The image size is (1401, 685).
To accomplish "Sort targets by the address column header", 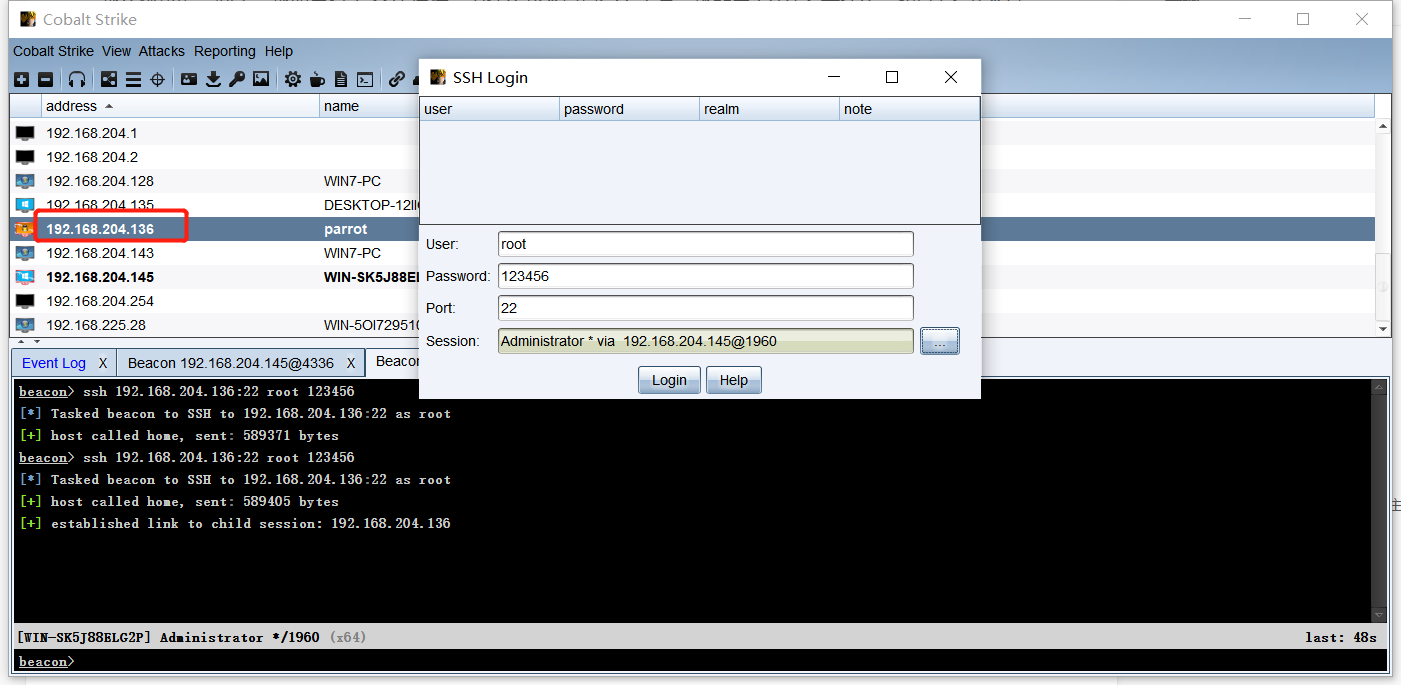I will click(x=180, y=106).
